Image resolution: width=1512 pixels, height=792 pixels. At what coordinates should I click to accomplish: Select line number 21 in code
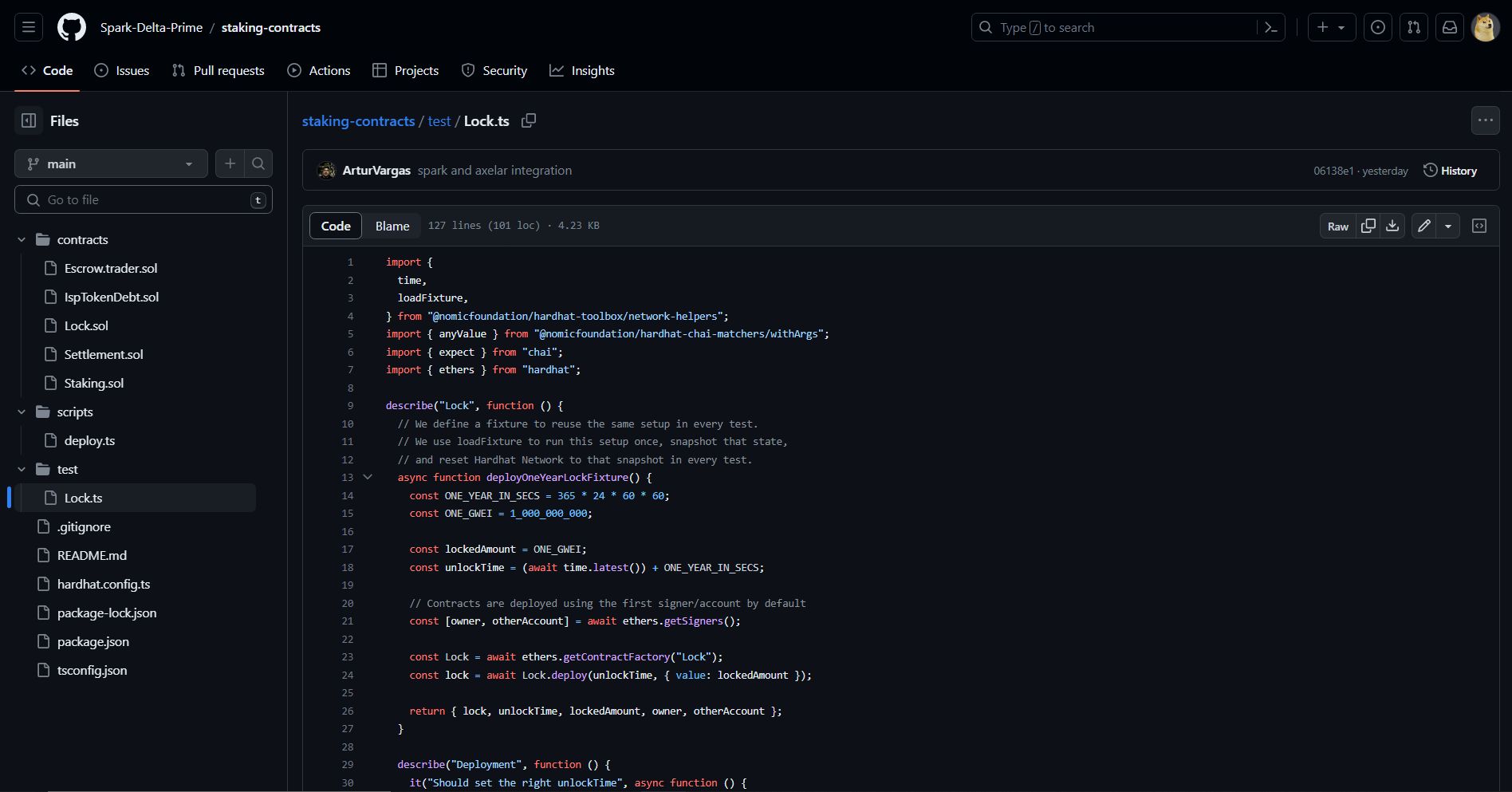tap(348, 621)
